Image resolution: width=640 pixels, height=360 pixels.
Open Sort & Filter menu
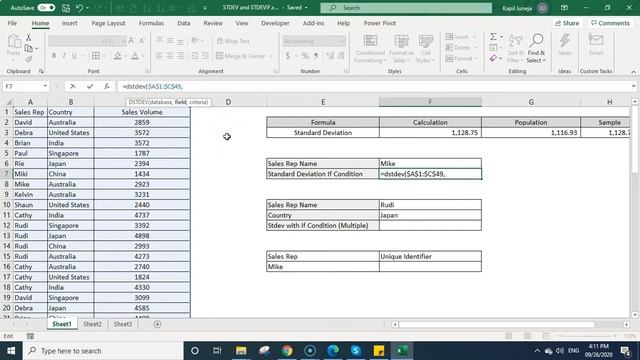tap(515, 49)
